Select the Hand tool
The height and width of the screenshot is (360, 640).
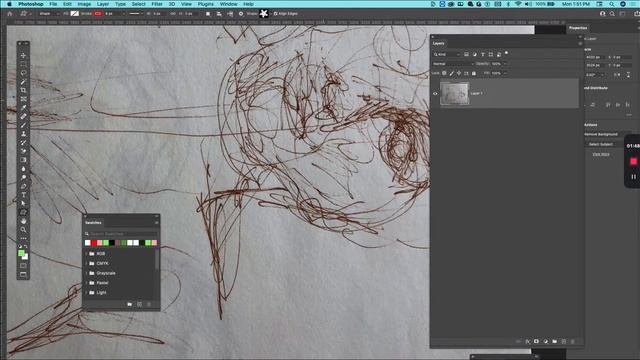[23, 221]
